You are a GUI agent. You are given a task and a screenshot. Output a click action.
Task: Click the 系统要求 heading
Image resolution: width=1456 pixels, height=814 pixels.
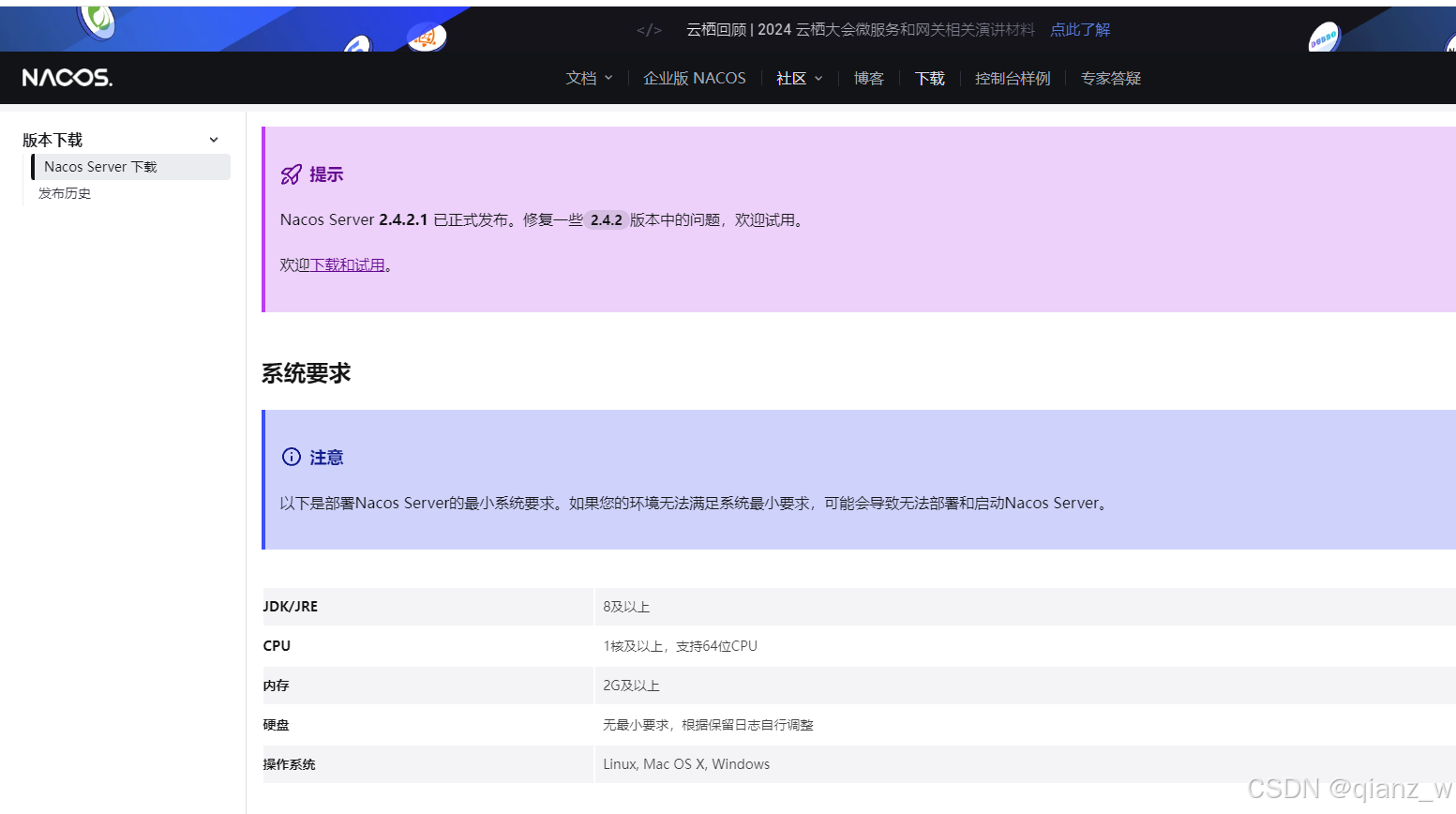click(x=307, y=373)
